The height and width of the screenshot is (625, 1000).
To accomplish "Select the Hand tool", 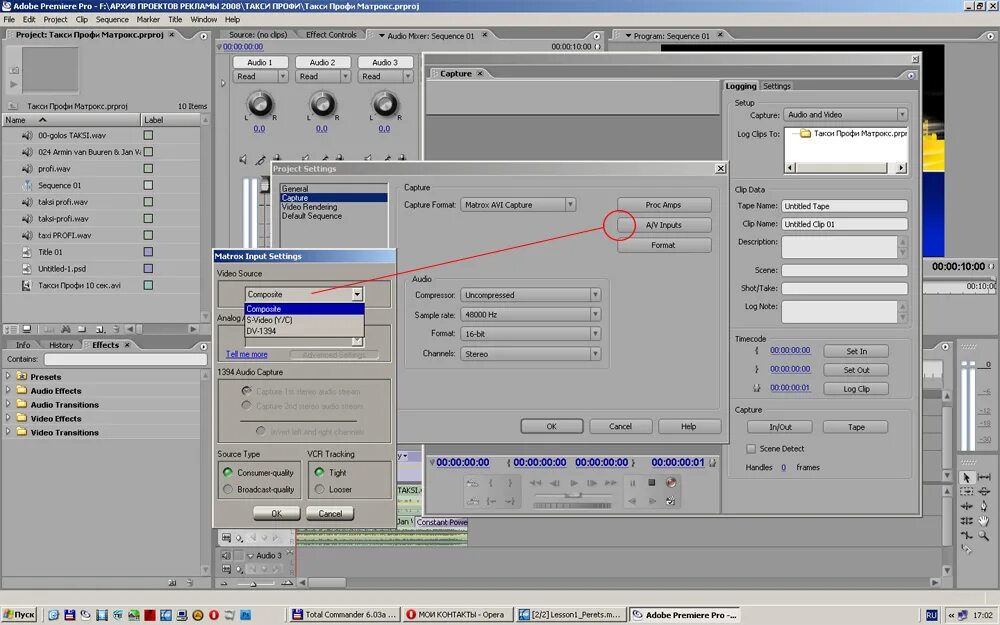I will 984,521.
